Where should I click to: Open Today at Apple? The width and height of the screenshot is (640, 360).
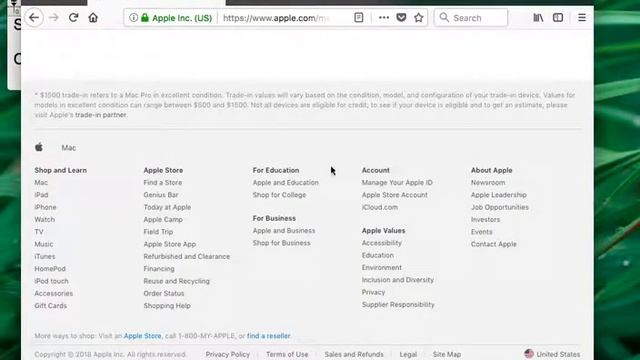click(x=167, y=207)
